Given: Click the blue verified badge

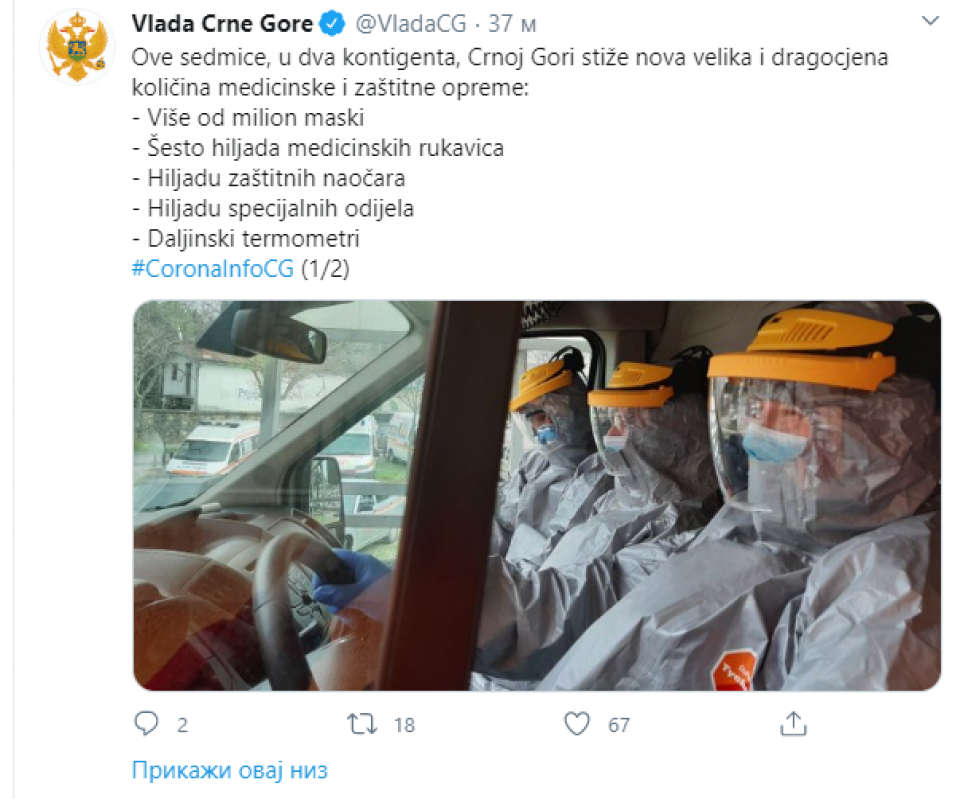Looking at the screenshot, I should point(333,24).
